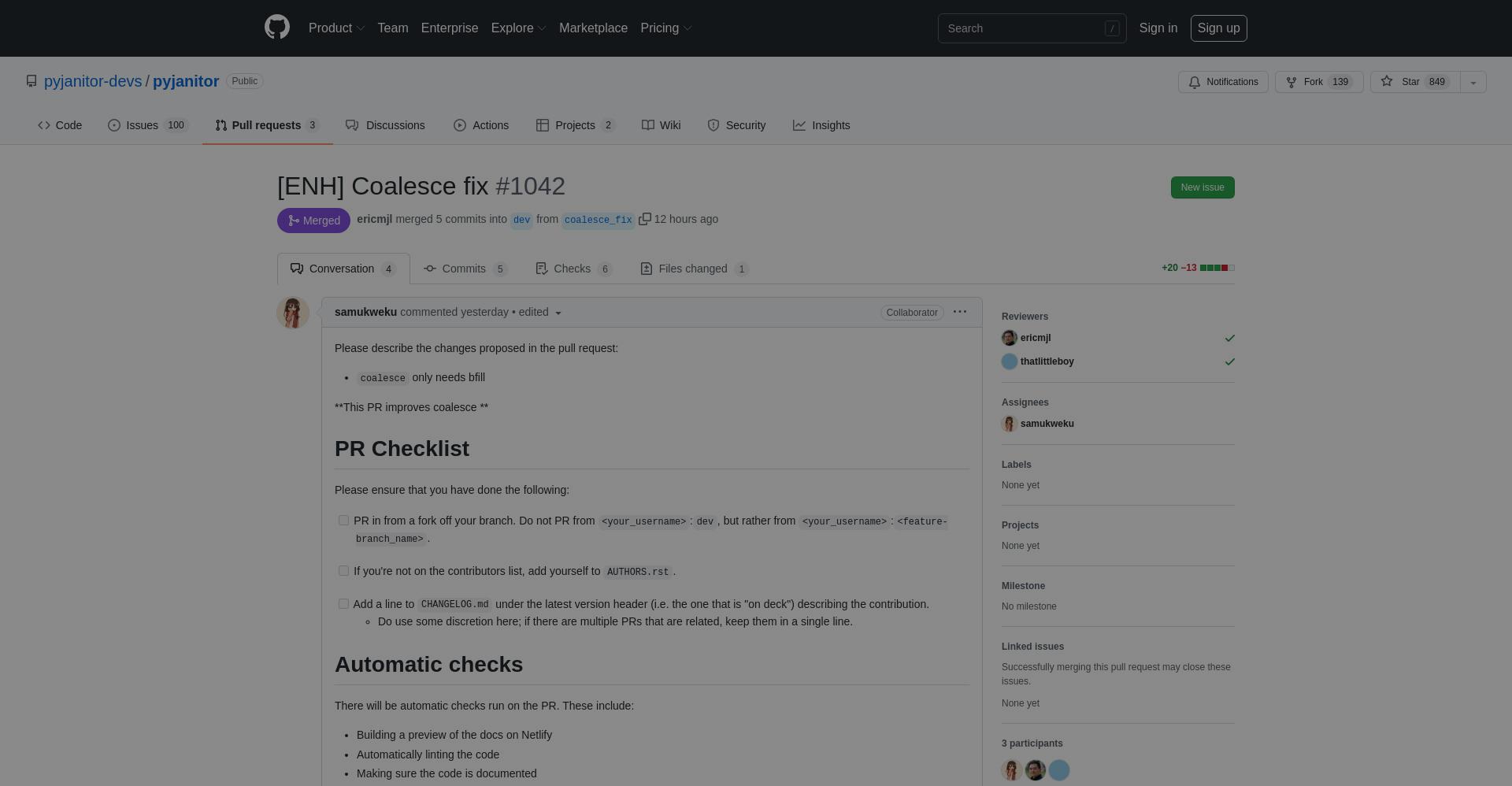Image resolution: width=1512 pixels, height=786 pixels.
Task: Click the first participant avatar
Action: click(x=1012, y=770)
